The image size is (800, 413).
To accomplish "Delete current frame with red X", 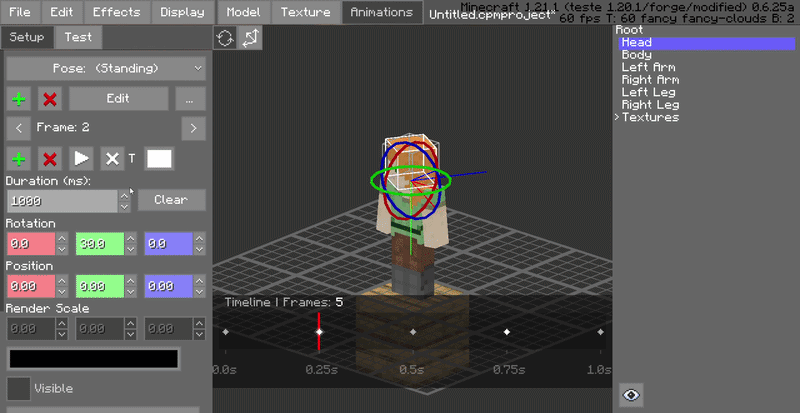I will point(49,159).
